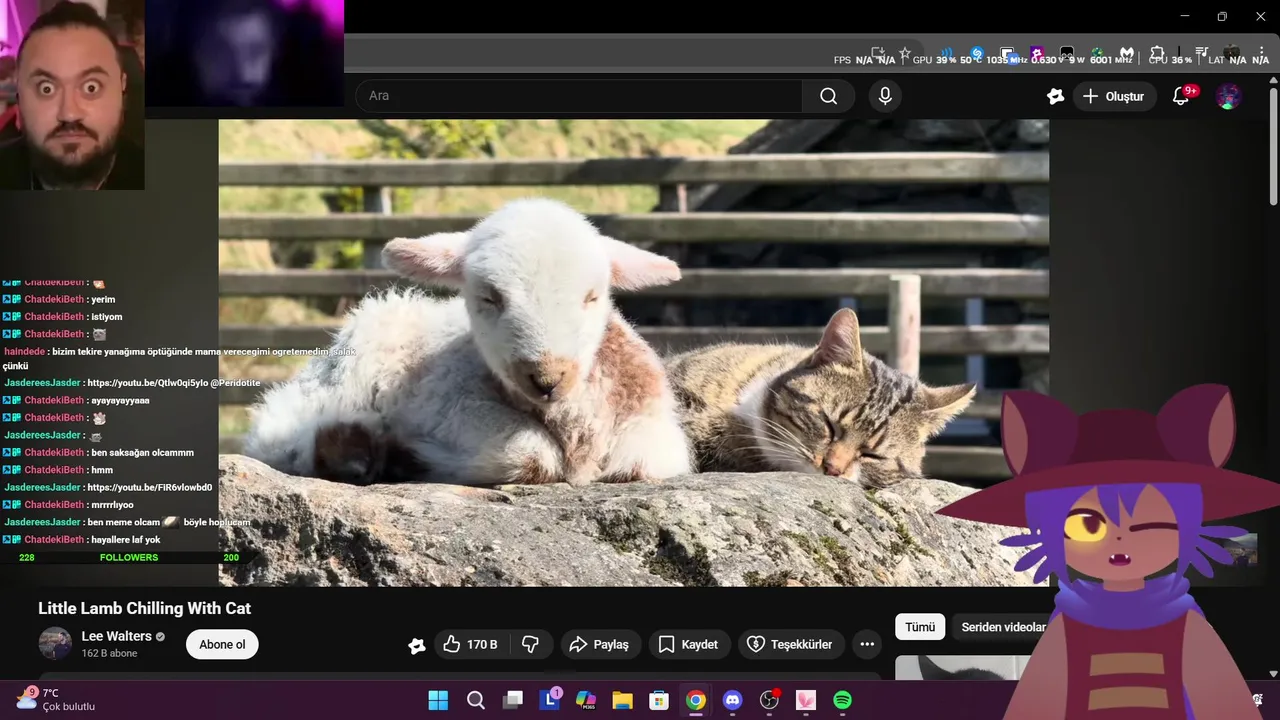Open Microsoft Store from the taskbar
This screenshot has width=1280, height=720.
pos(659,700)
